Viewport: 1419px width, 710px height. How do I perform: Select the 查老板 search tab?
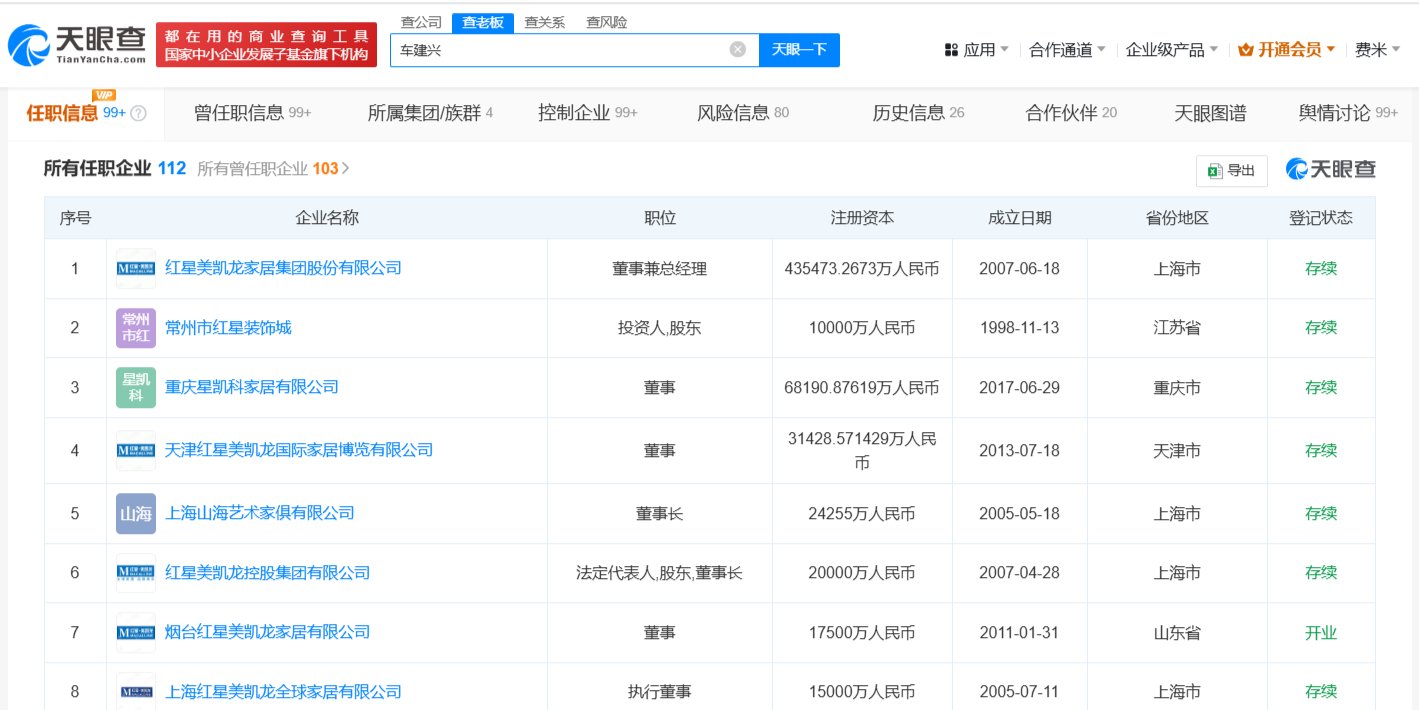click(483, 22)
